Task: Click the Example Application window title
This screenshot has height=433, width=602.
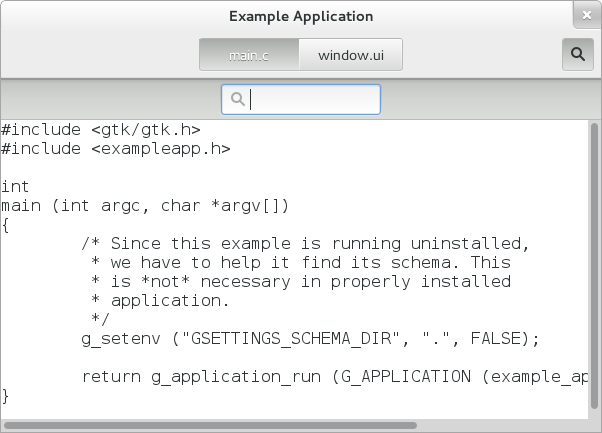Action: [x=301, y=16]
